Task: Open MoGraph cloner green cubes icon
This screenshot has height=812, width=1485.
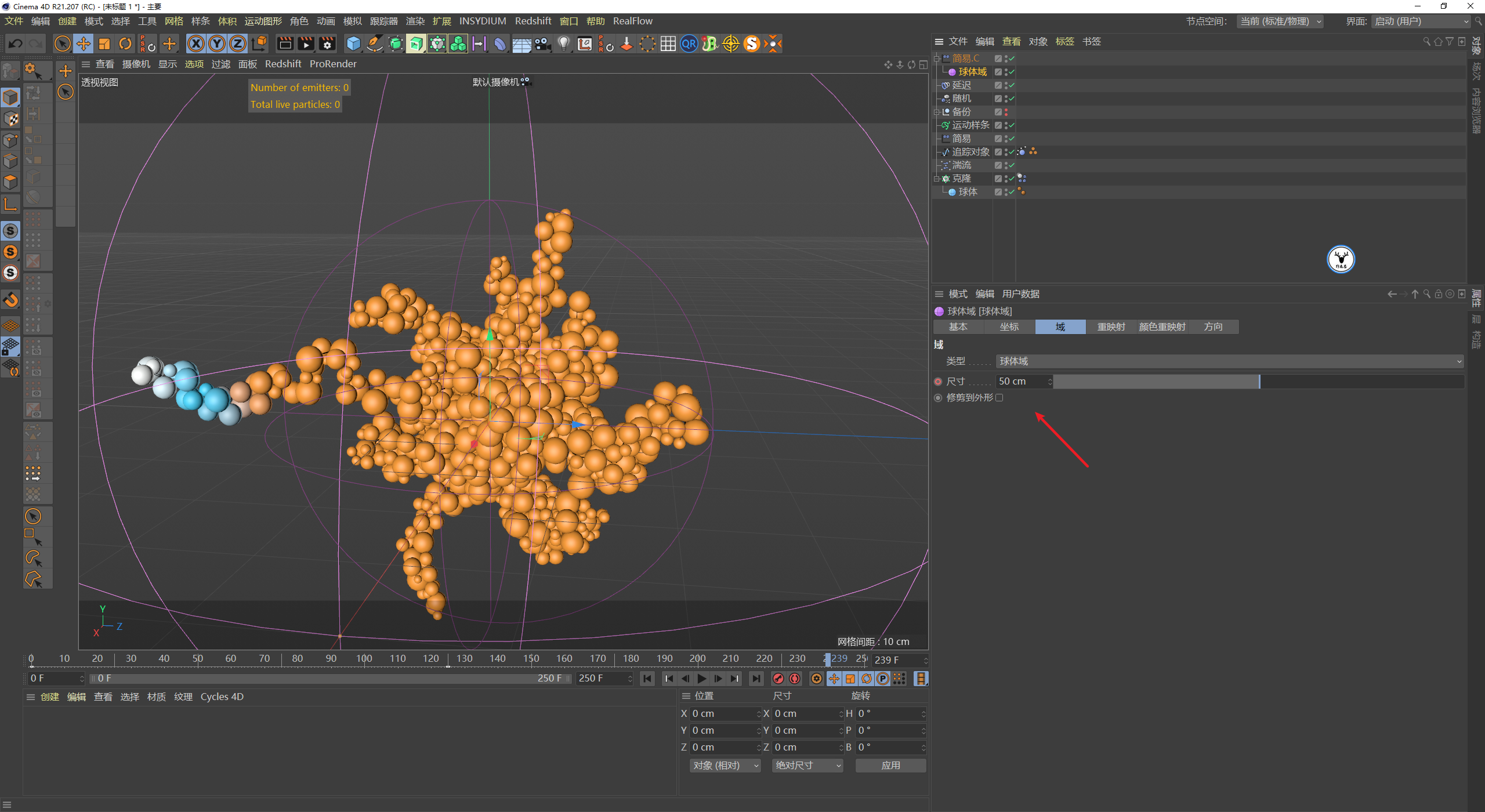Action: [x=458, y=43]
